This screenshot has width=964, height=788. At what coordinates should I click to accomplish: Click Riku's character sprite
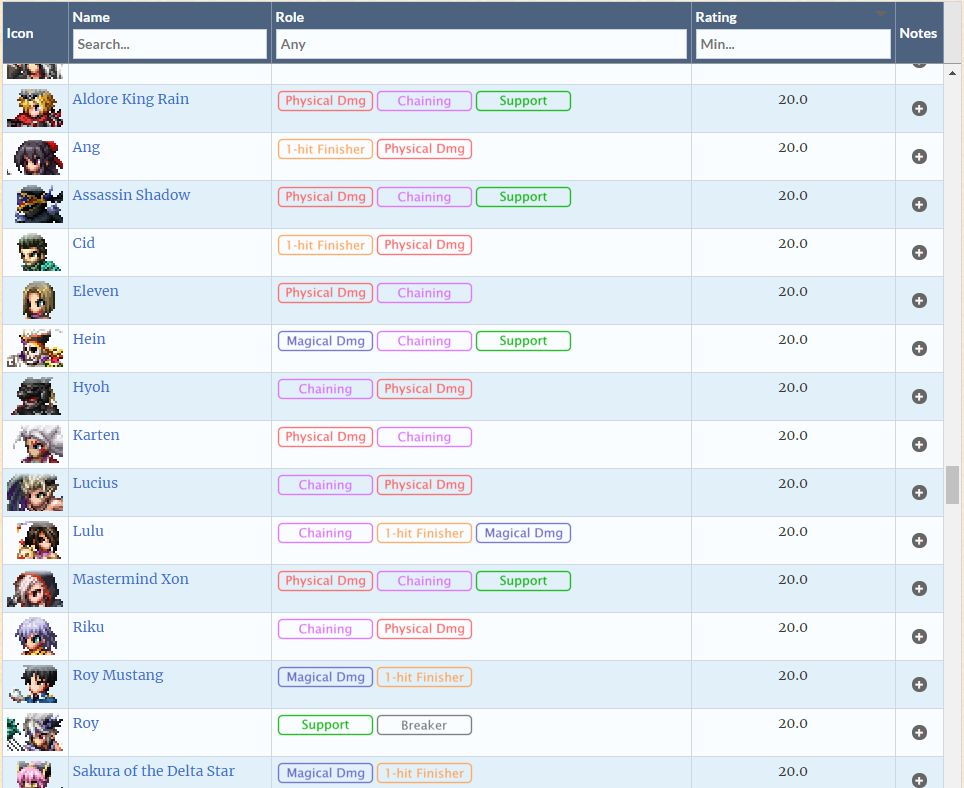(37, 636)
